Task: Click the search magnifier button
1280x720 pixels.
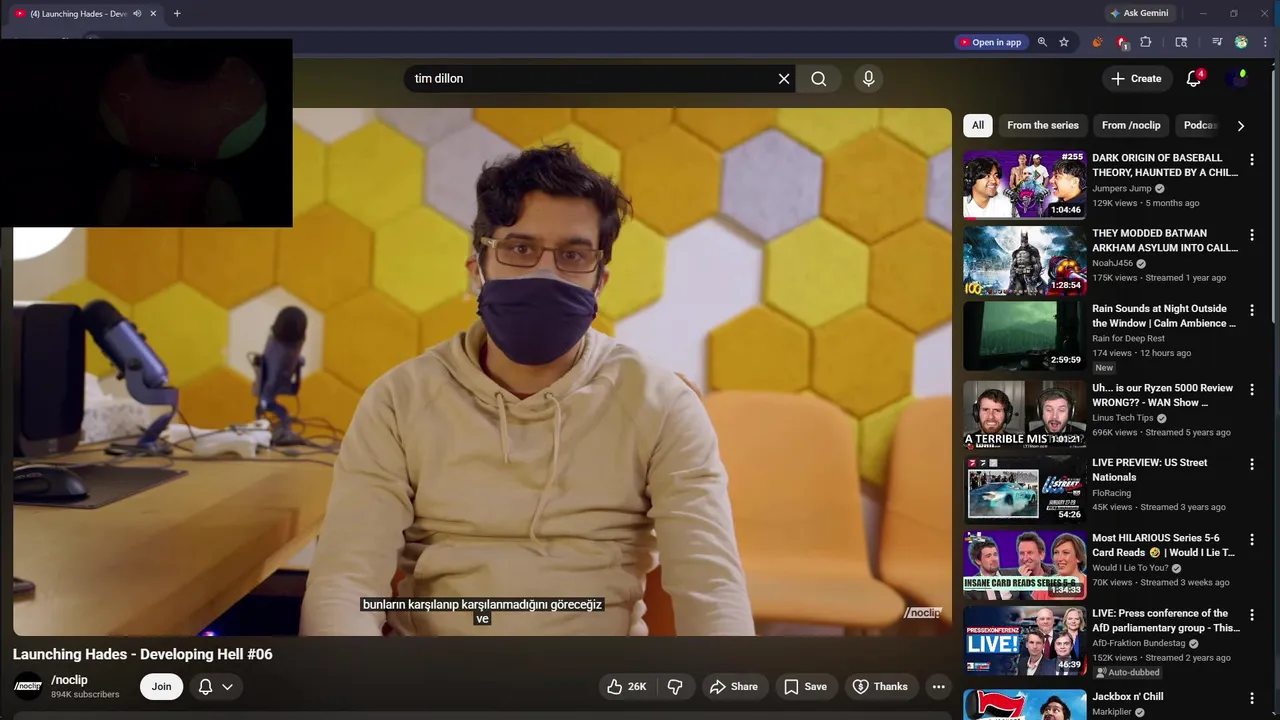Action: click(x=818, y=79)
